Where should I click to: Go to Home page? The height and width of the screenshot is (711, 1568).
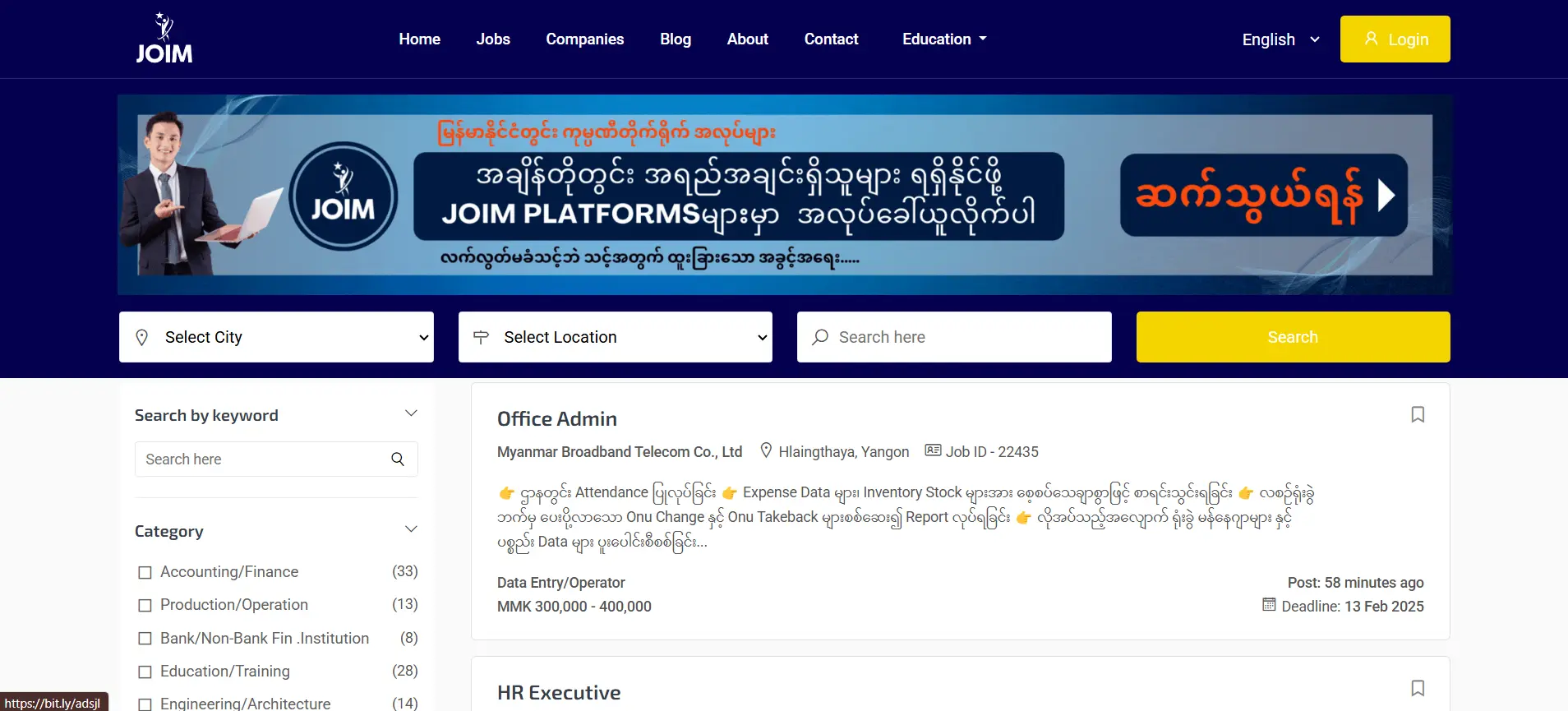419,39
